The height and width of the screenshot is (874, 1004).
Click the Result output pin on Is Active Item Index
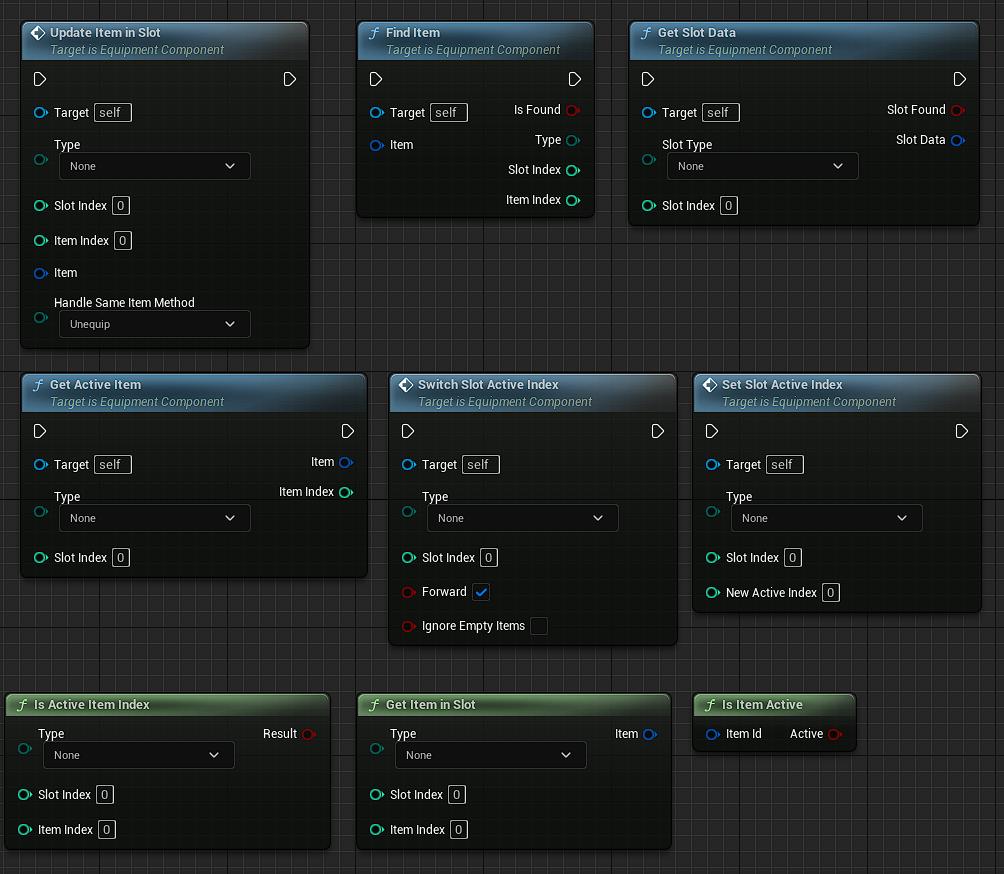[308, 734]
